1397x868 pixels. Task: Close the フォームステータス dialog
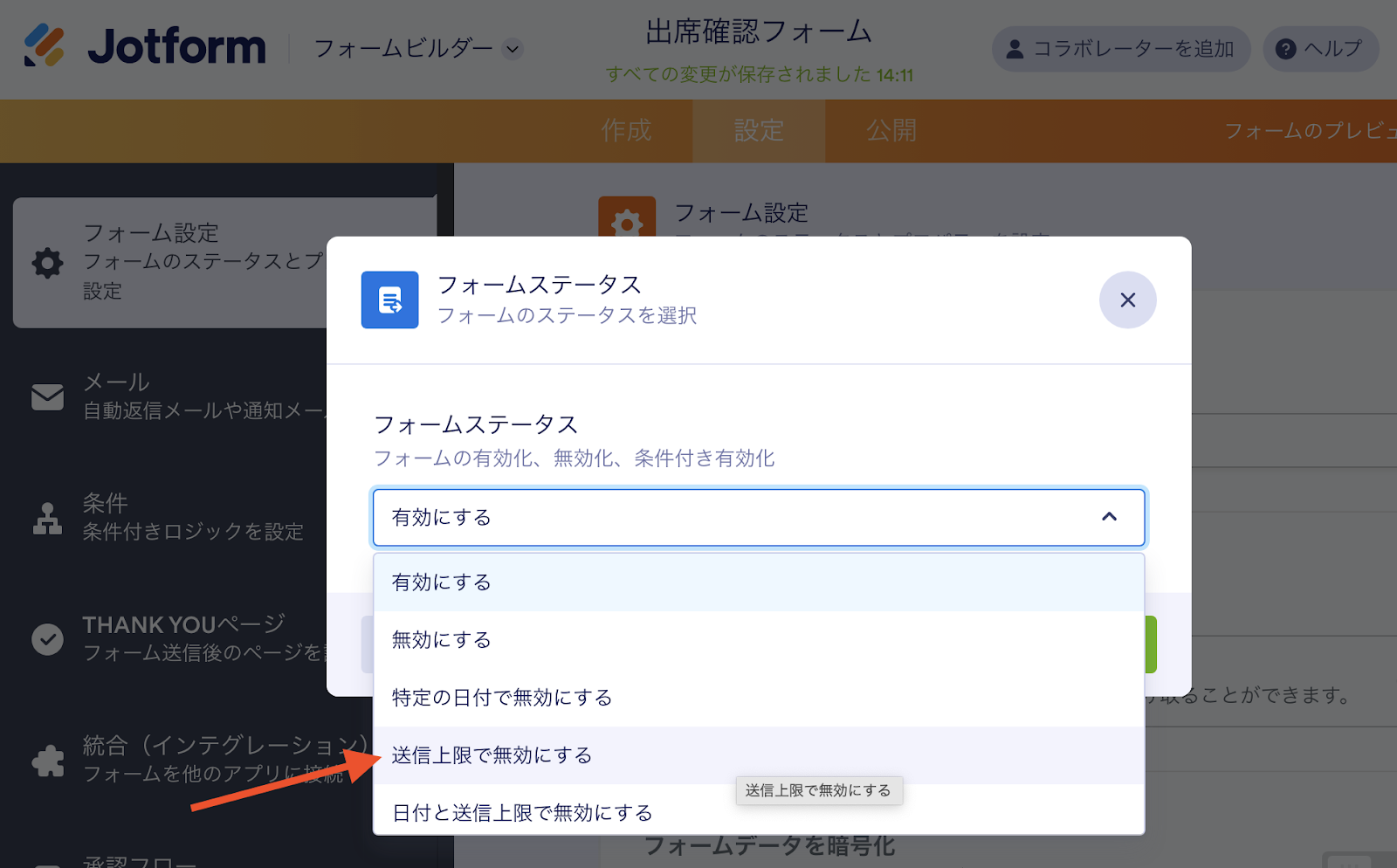(1128, 300)
